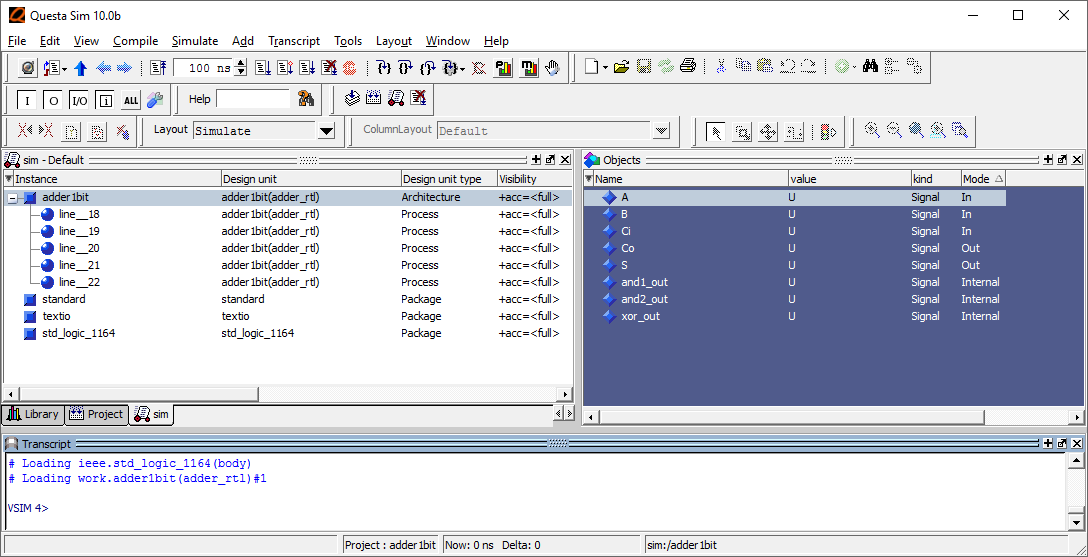
Task: Click the wrench filter settings icon
Action: [154, 99]
